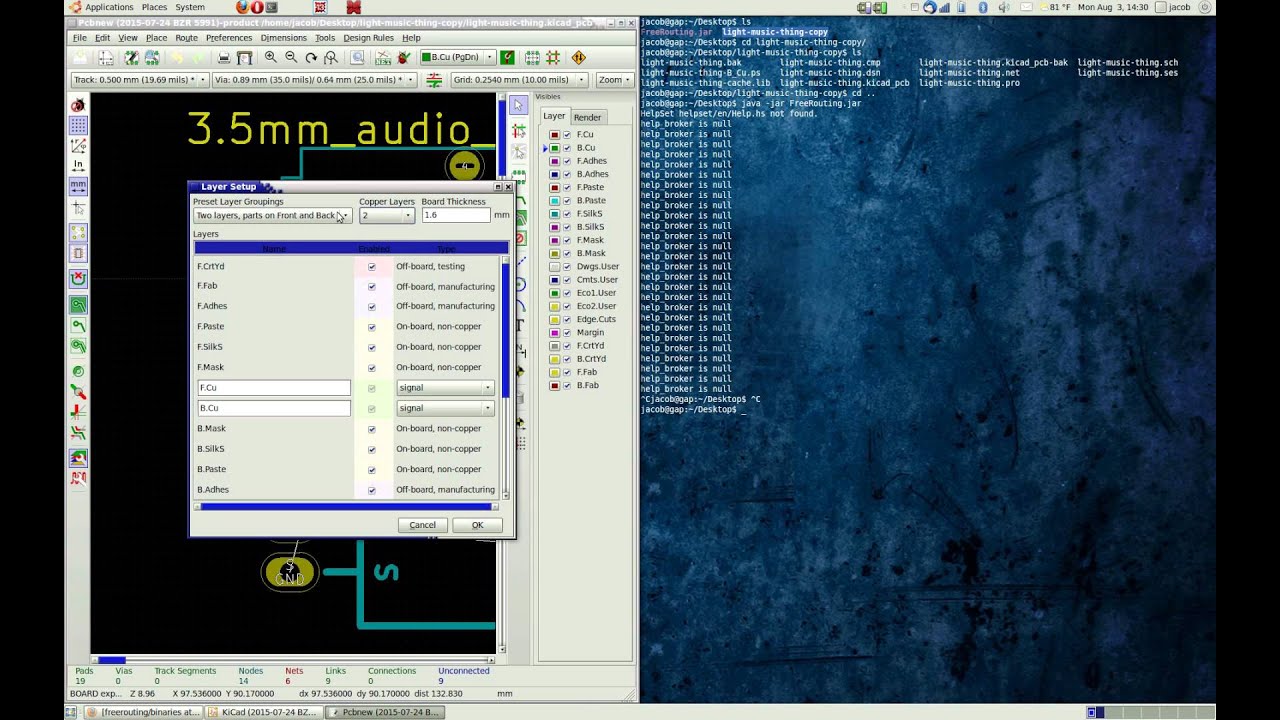Toggle cursor shape icon in left toolbar

tap(78, 207)
